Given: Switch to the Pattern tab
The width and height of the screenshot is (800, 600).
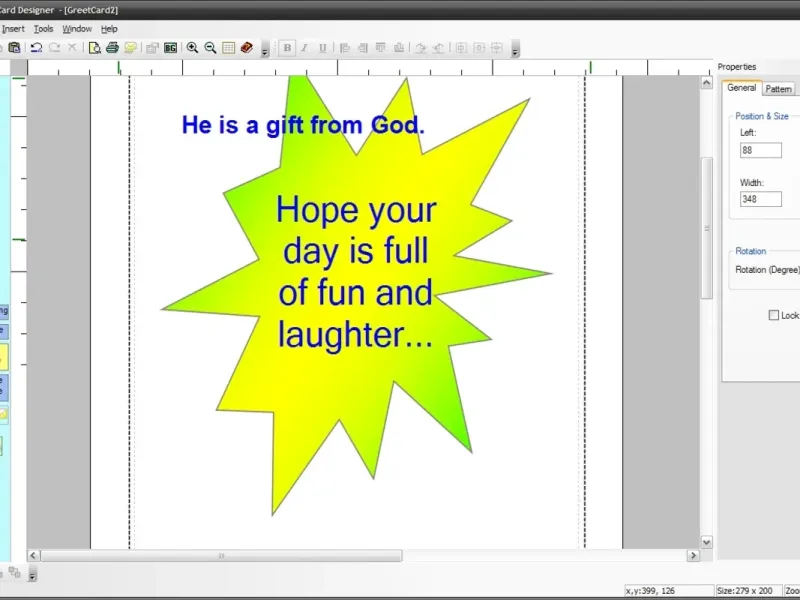Looking at the screenshot, I should (778, 89).
